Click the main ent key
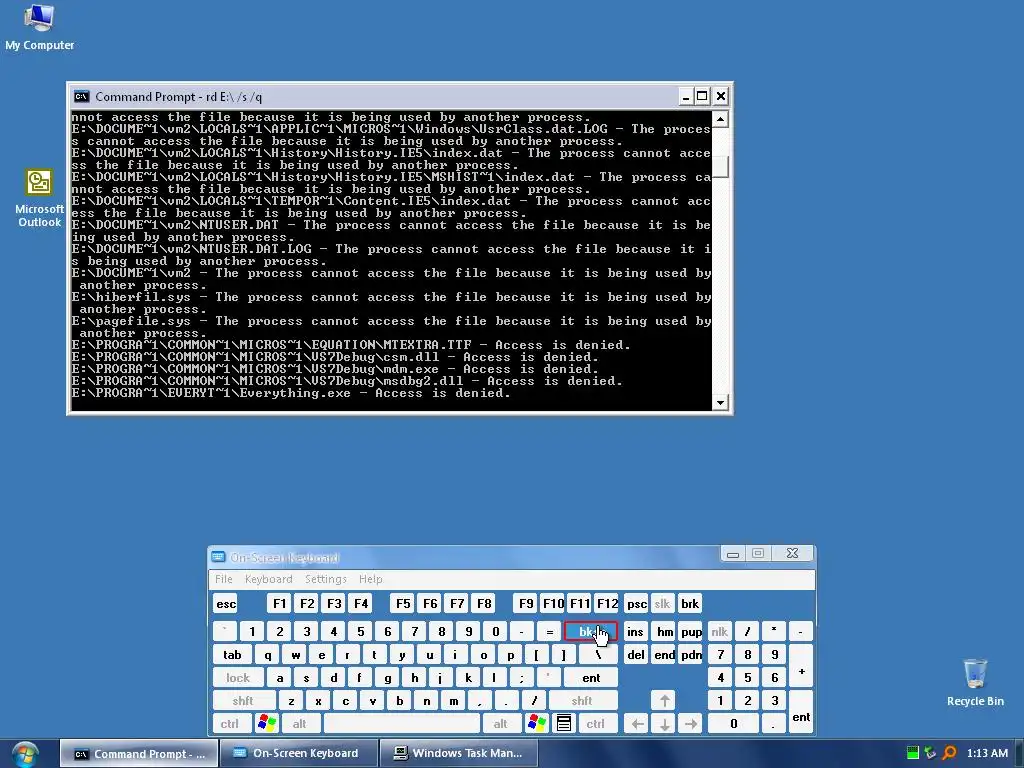Image resolution: width=1024 pixels, height=768 pixels. [591, 678]
